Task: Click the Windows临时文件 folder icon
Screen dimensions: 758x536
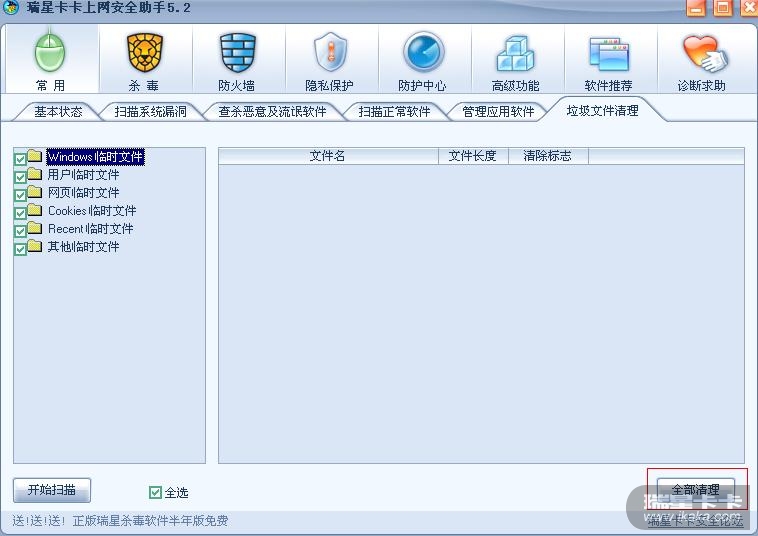Action: tap(35, 156)
